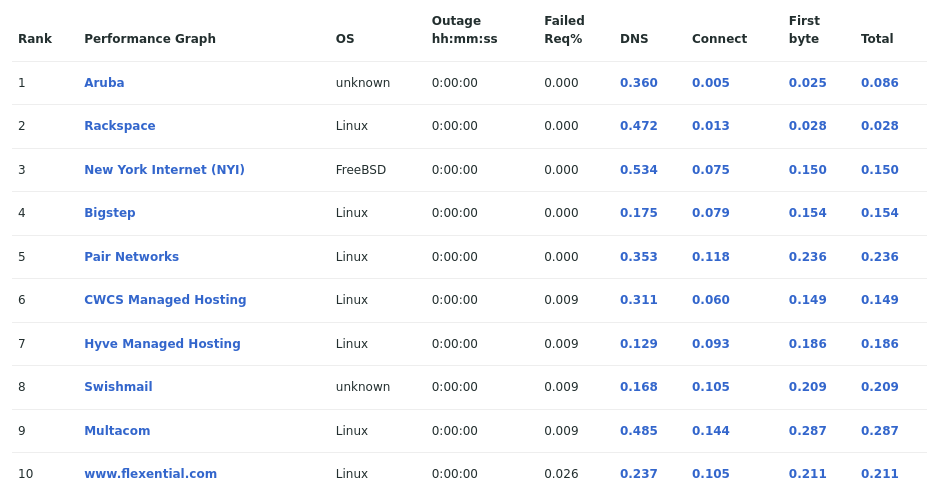Open the Rackspace performance graph link
939x495 pixels.
tap(120, 126)
